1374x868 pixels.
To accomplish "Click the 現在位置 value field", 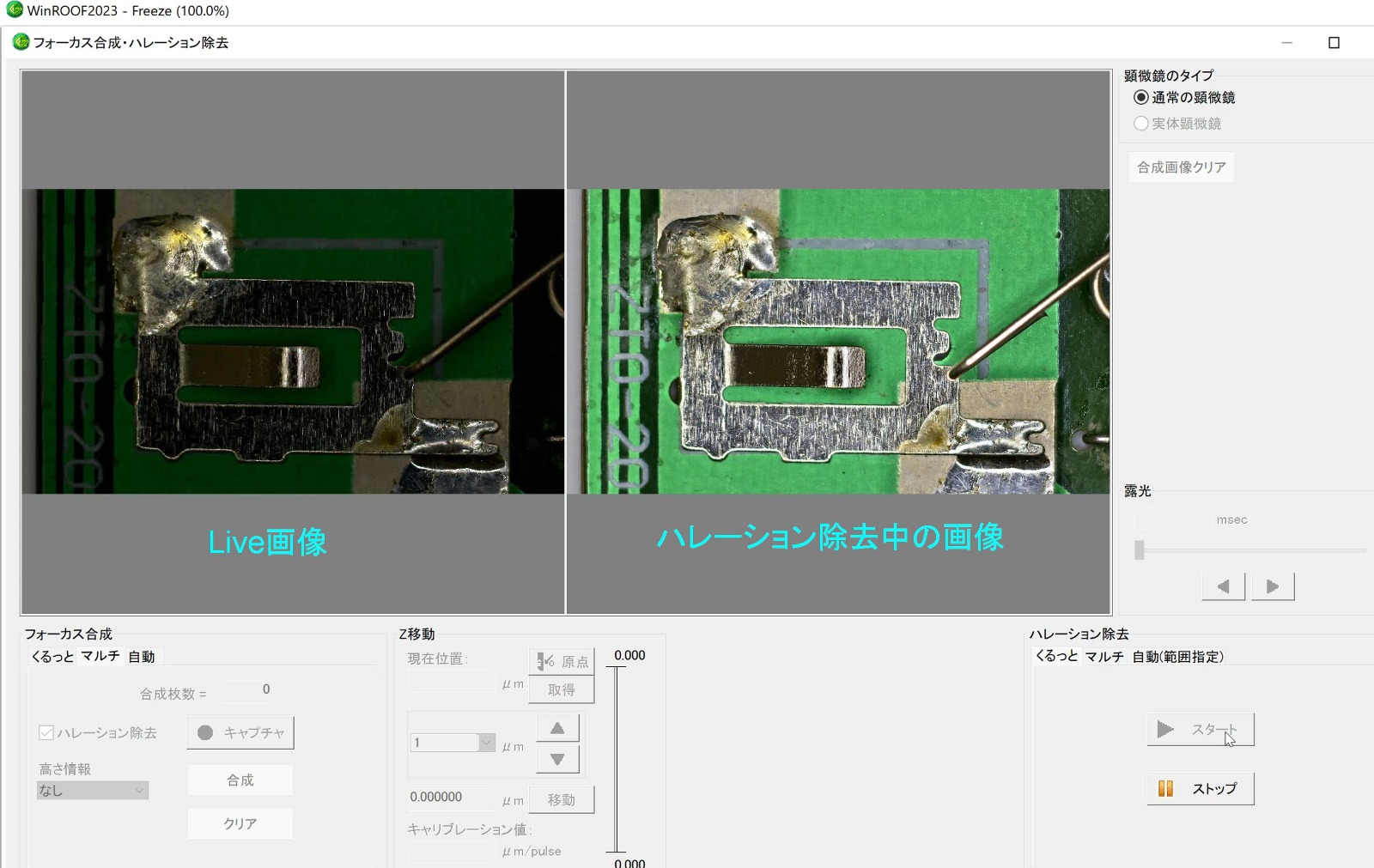I will pyautogui.click(x=452, y=683).
